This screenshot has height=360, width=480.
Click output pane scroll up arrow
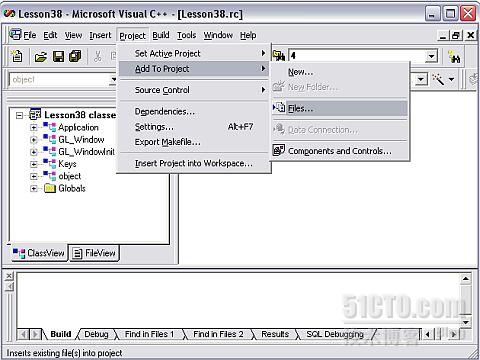click(466, 278)
